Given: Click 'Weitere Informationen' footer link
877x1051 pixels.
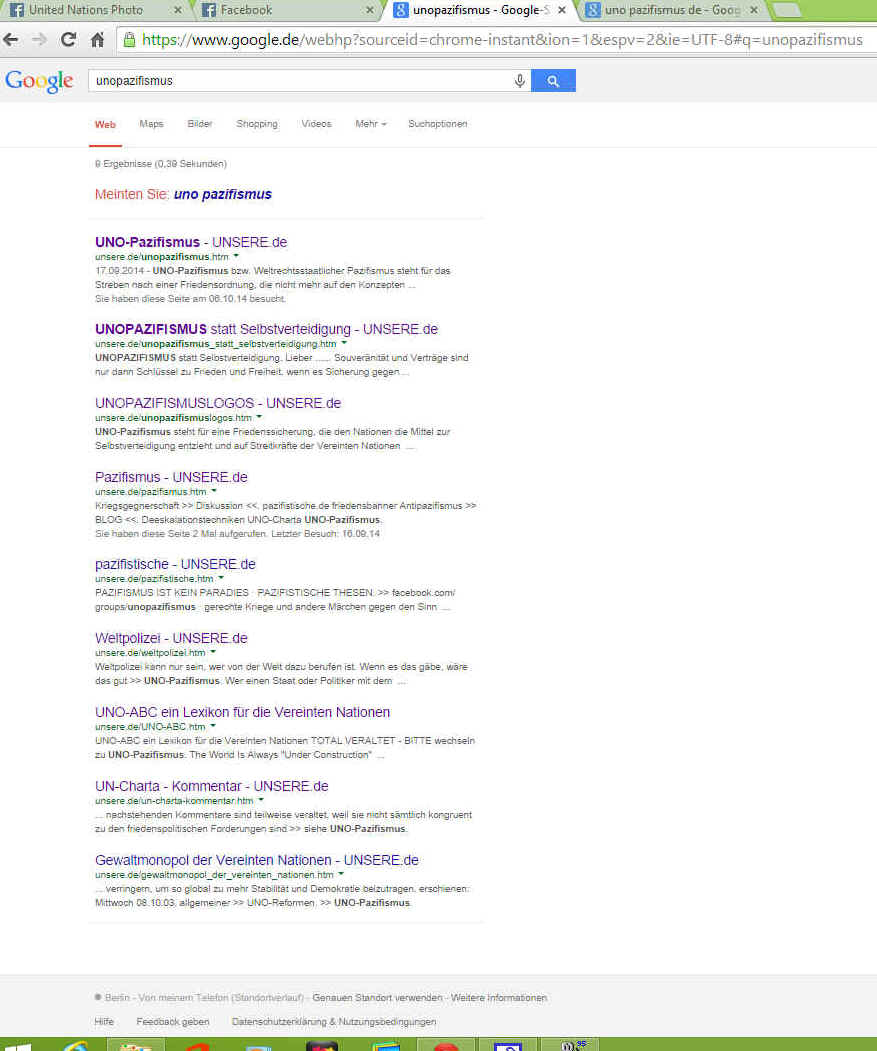Looking at the screenshot, I should pyautogui.click(x=499, y=998).
